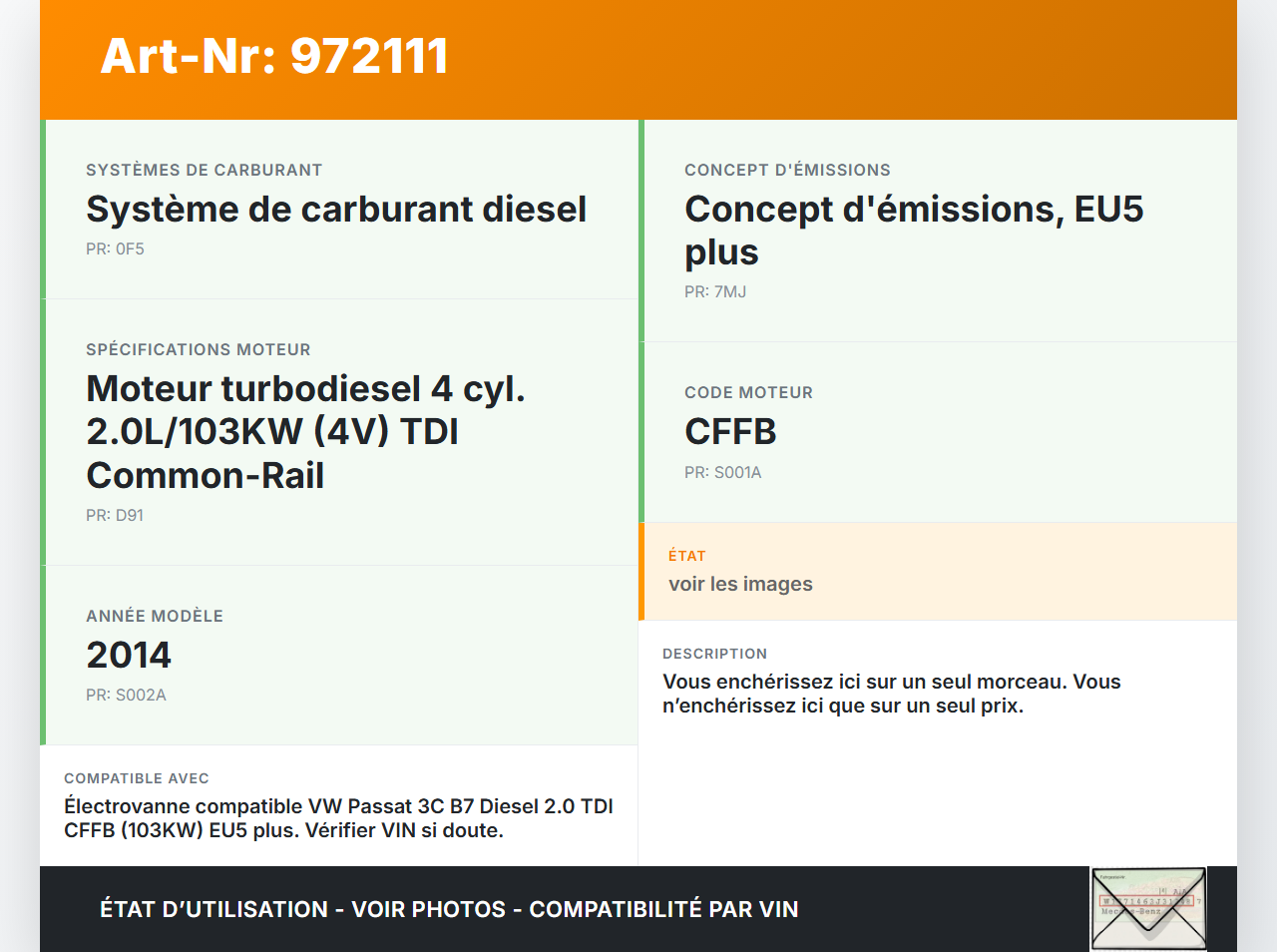Click the footer banner État d'utilisation text
Image resolution: width=1277 pixels, height=952 pixels.
(x=449, y=909)
